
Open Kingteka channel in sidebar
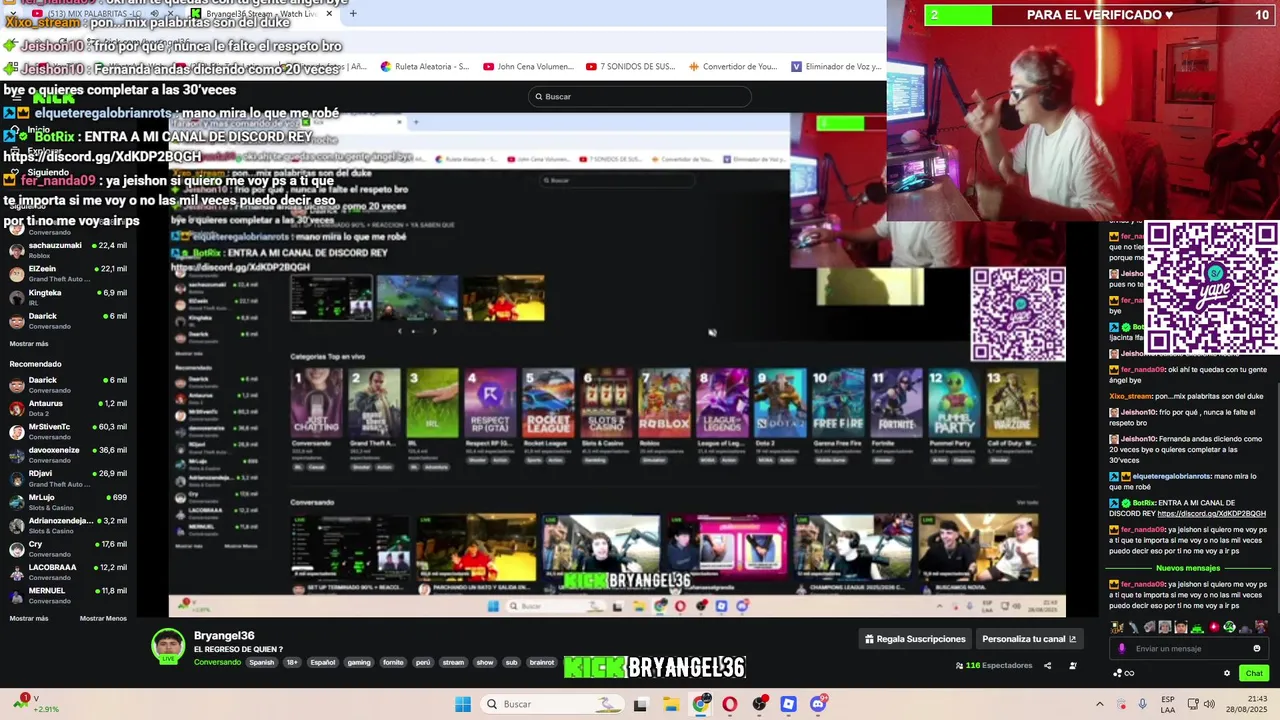(70, 297)
